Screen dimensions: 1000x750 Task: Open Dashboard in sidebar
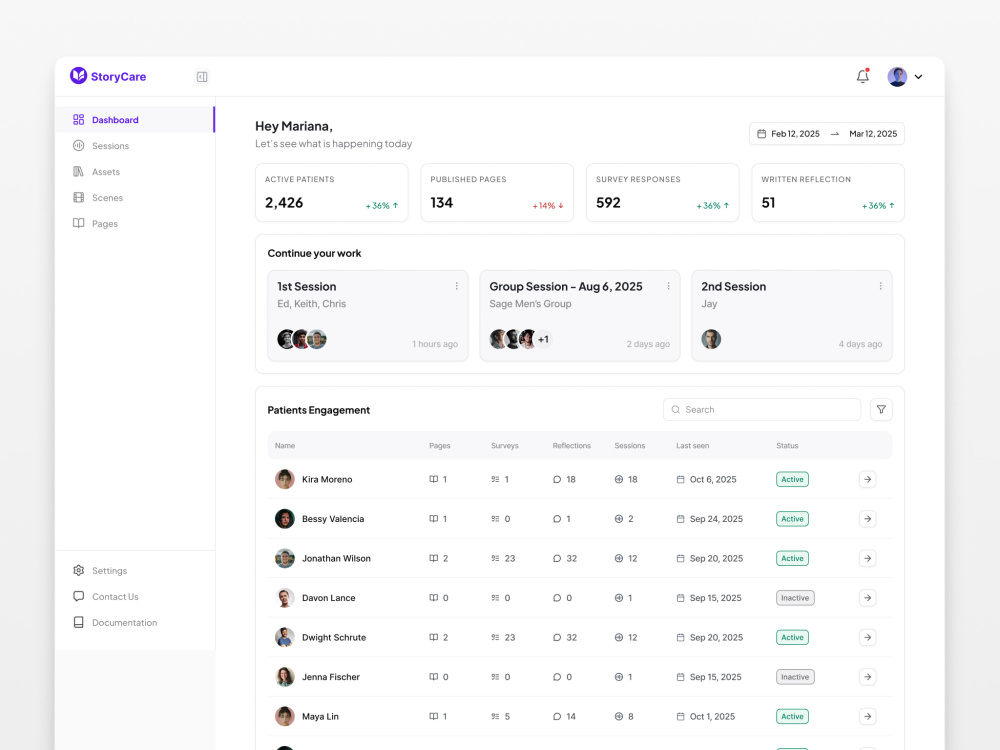(x=135, y=120)
